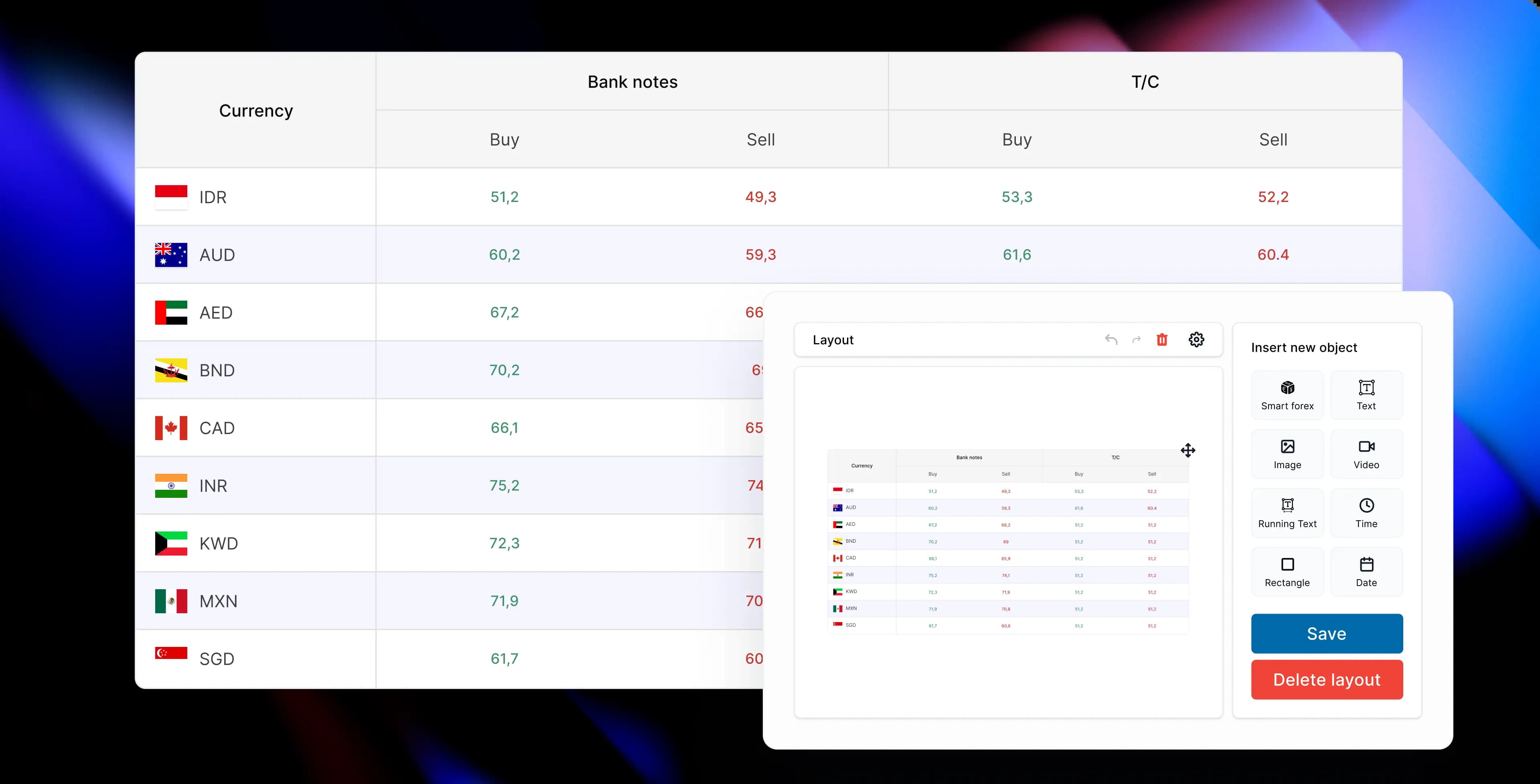The height and width of the screenshot is (784, 1540).
Task: Click the KWD currency code
Action: point(218,543)
